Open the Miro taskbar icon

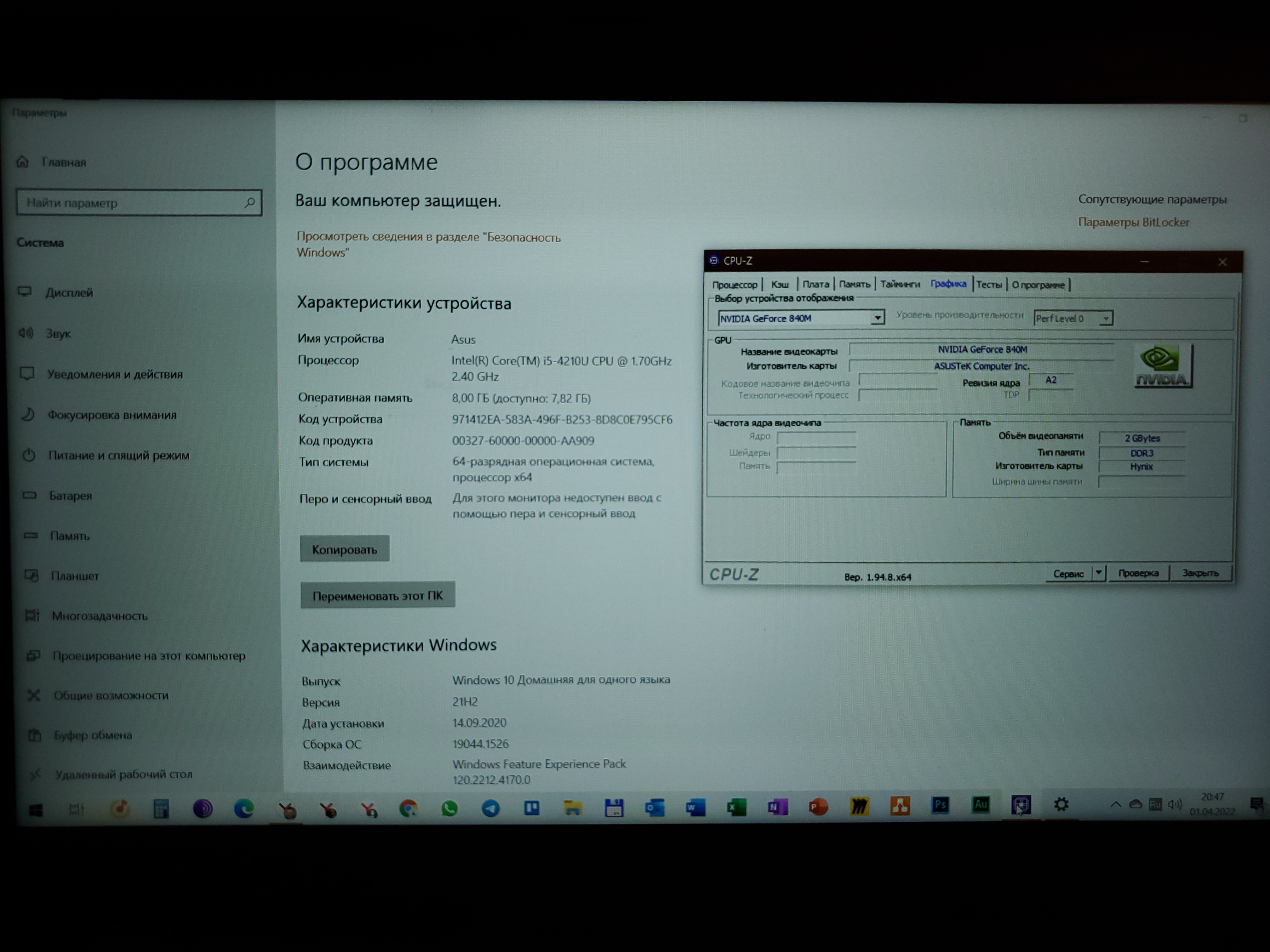click(x=859, y=806)
